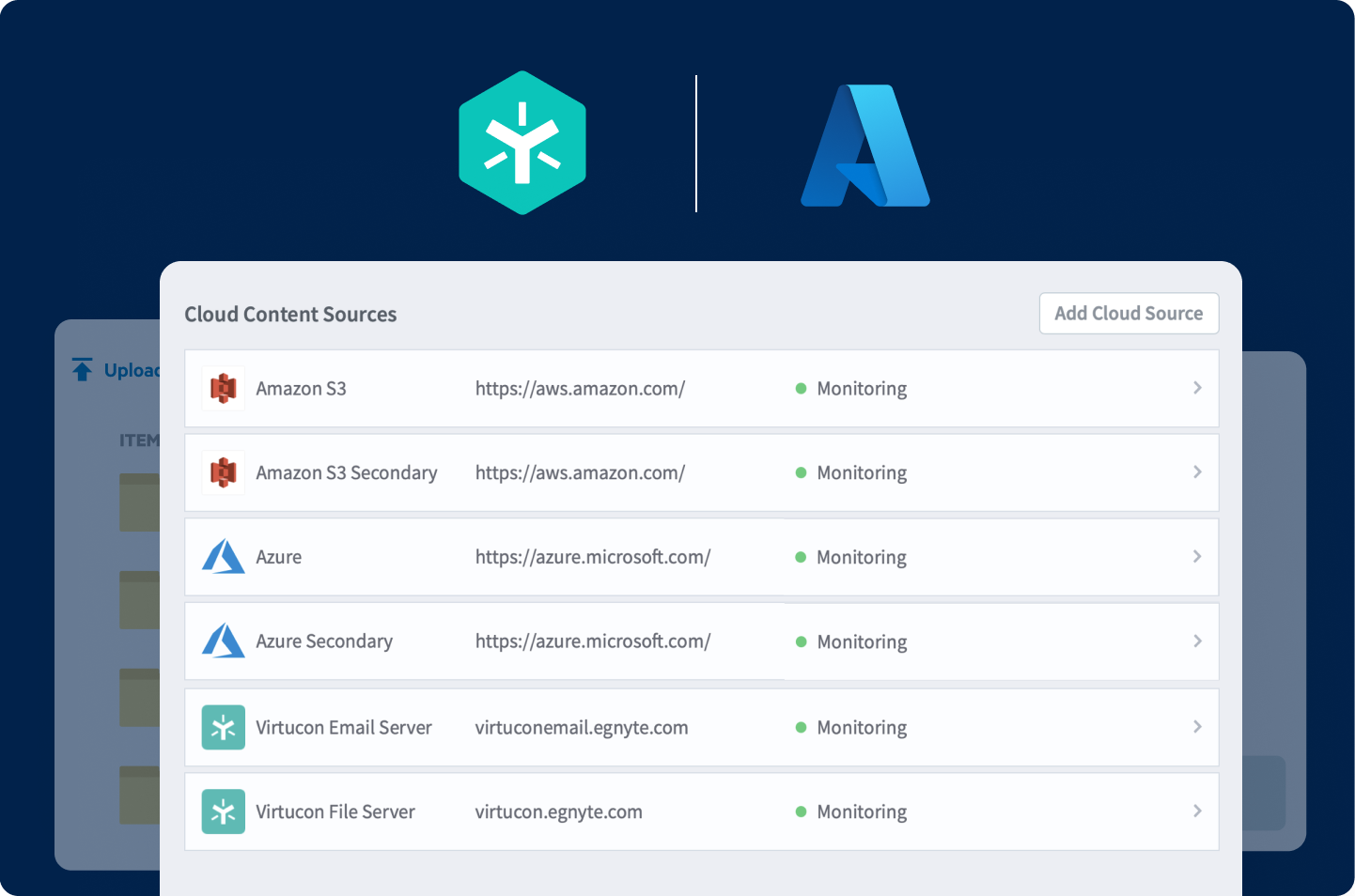
Task: Open details chevron for Virtucon Email Server
Action: [x=1197, y=727]
